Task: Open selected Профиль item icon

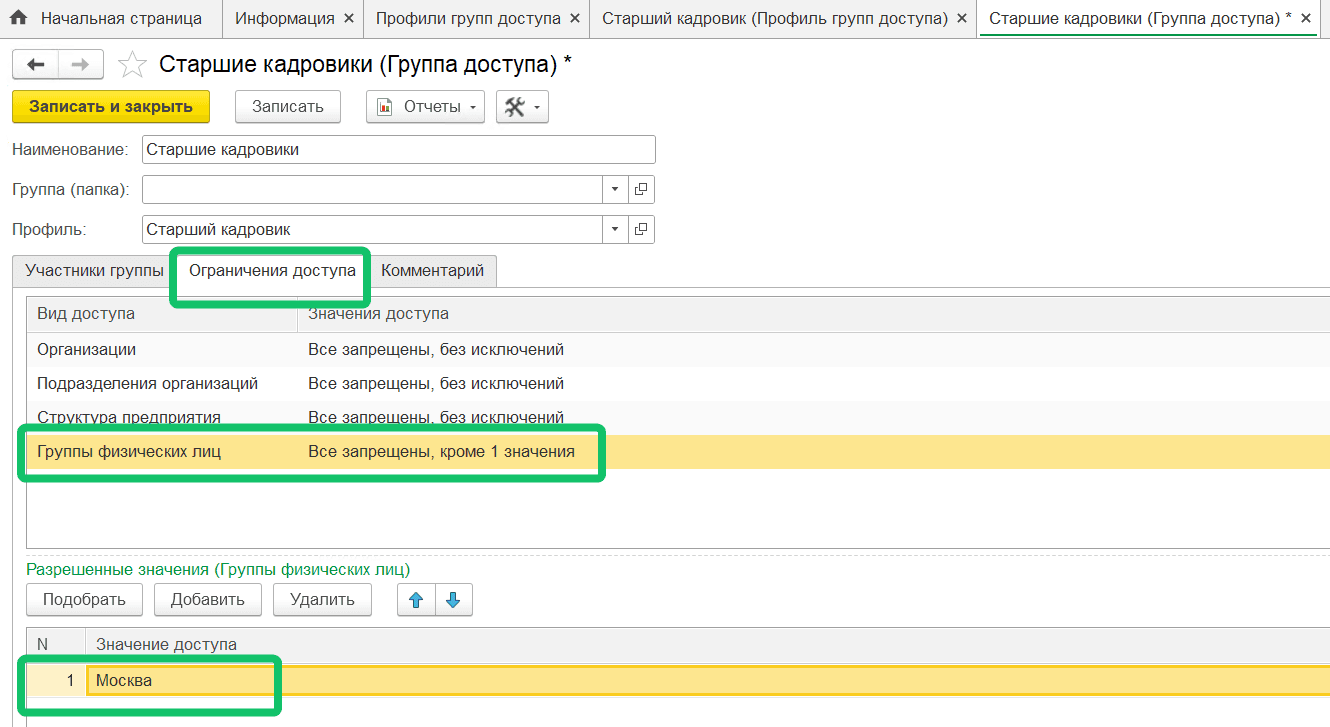Action: 642,229
